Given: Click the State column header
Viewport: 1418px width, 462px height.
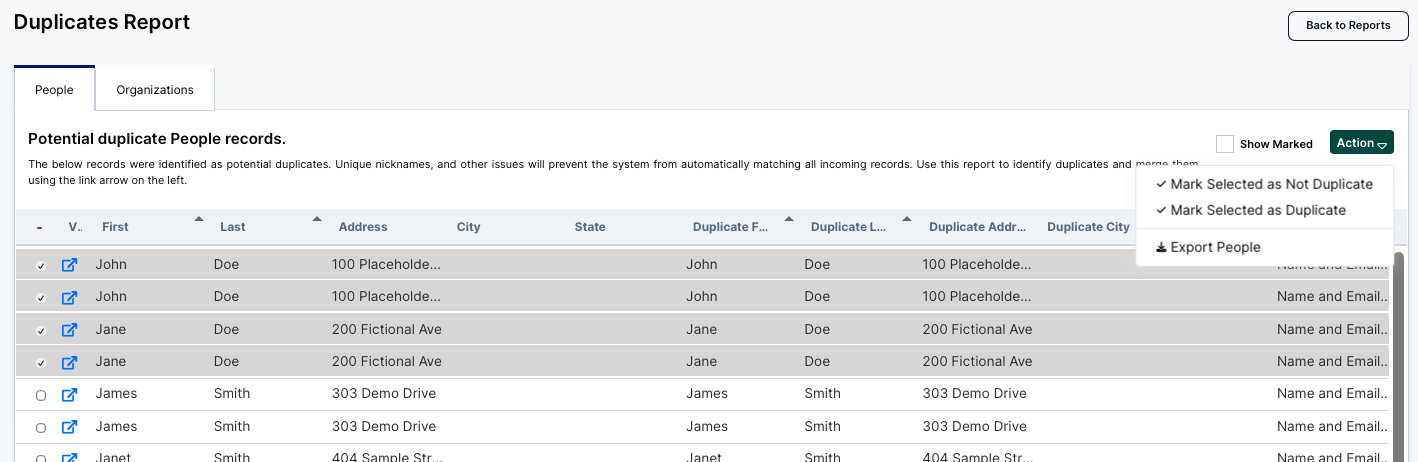Looking at the screenshot, I should [x=590, y=227].
